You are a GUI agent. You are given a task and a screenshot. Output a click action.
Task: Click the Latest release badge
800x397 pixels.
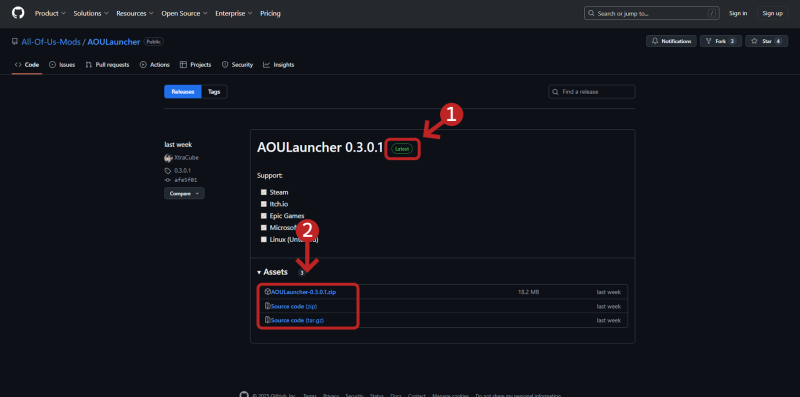pyautogui.click(x=402, y=148)
